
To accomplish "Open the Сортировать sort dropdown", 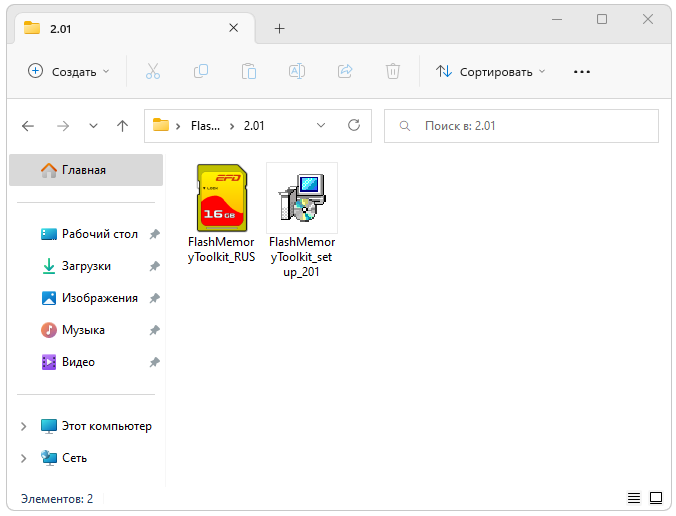I will tap(491, 71).
